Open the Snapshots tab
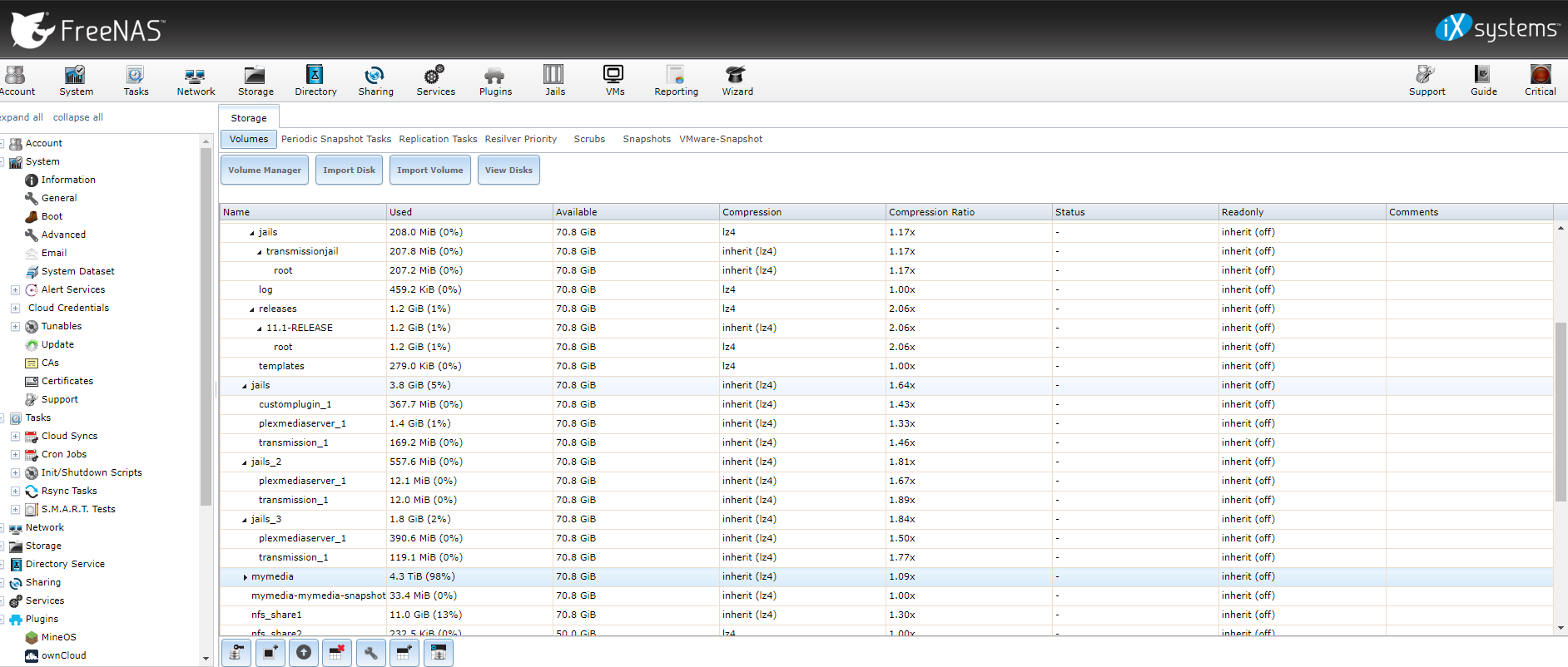 pyautogui.click(x=647, y=139)
